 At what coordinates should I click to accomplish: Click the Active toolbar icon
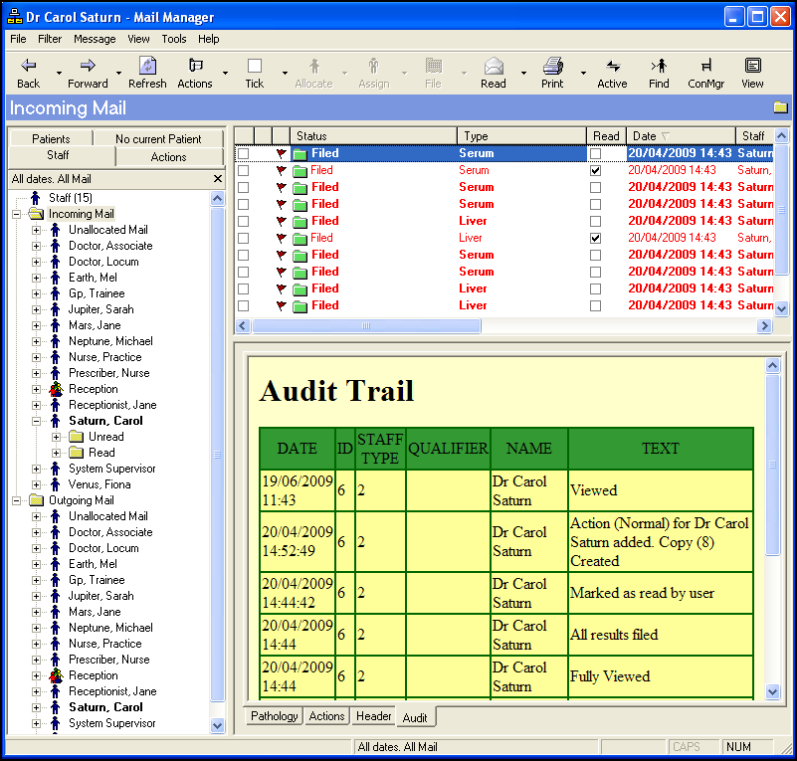[612, 67]
